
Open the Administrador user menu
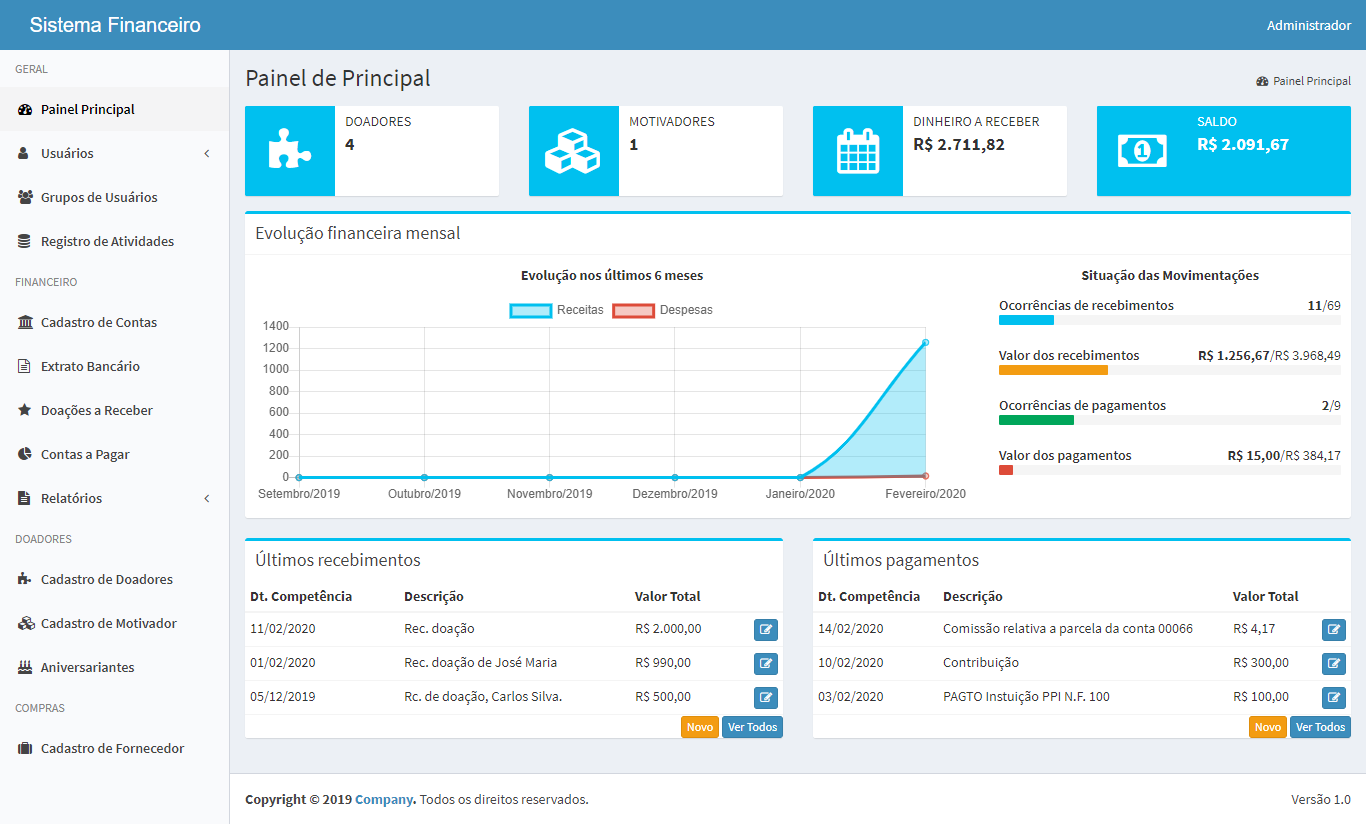[x=1308, y=25]
